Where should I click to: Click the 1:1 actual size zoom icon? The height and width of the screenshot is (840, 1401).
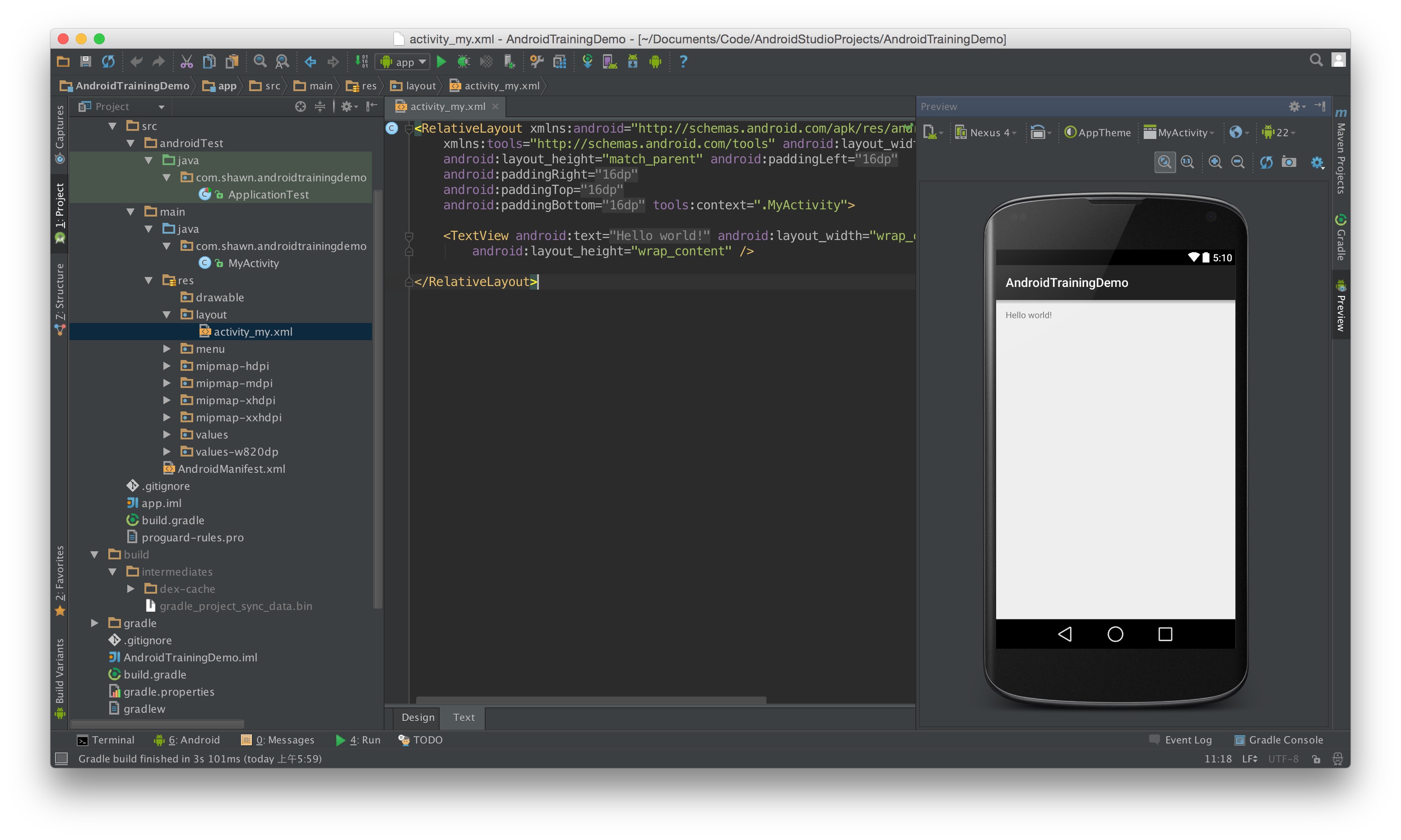pyautogui.click(x=1188, y=162)
